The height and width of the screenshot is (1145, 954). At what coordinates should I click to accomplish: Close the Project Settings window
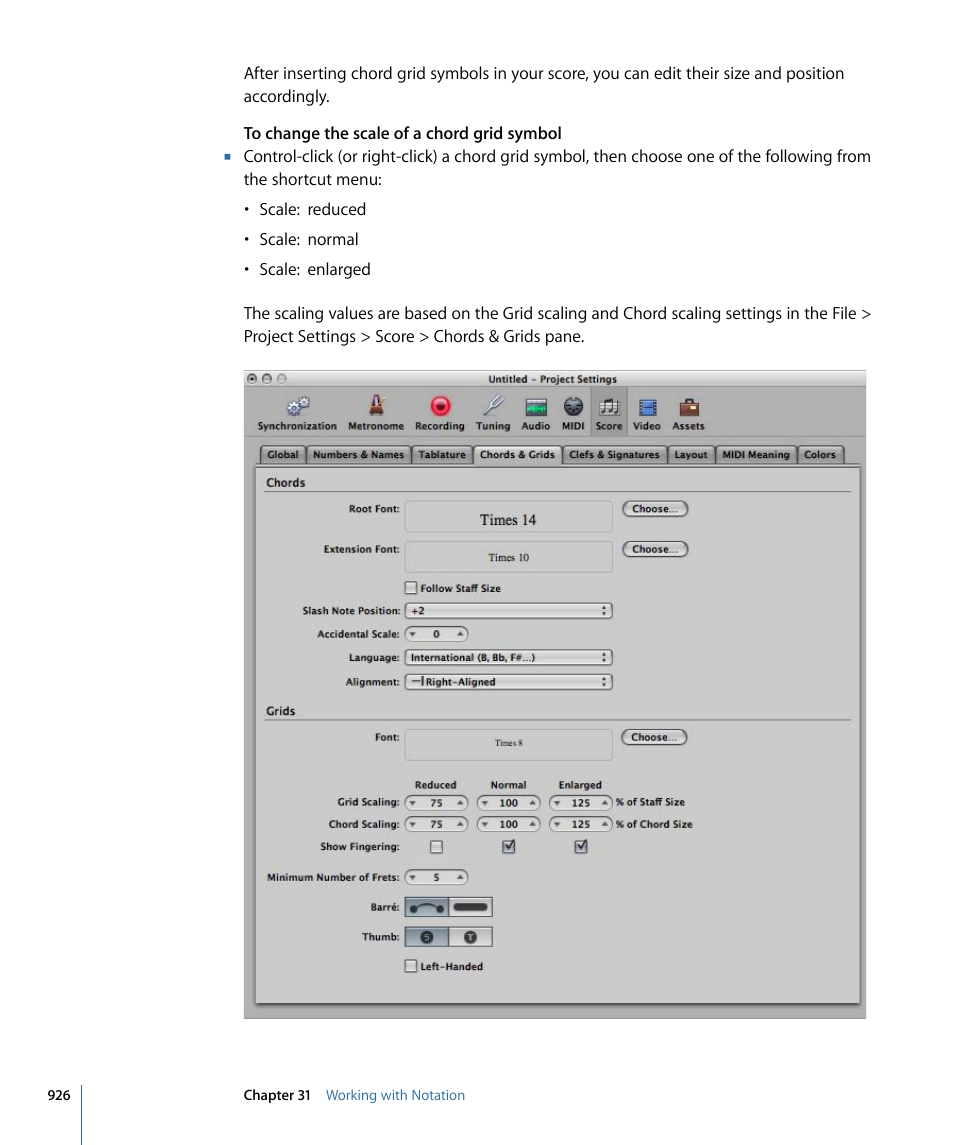[x=252, y=379]
